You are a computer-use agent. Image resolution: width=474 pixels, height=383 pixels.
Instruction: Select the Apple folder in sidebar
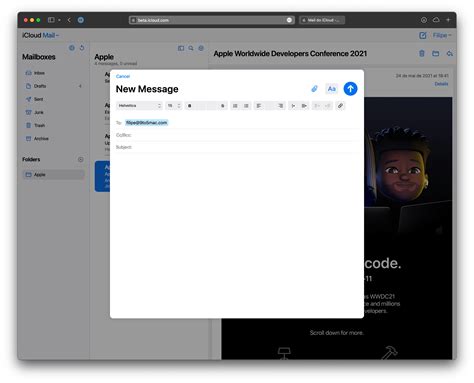(53, 174)
